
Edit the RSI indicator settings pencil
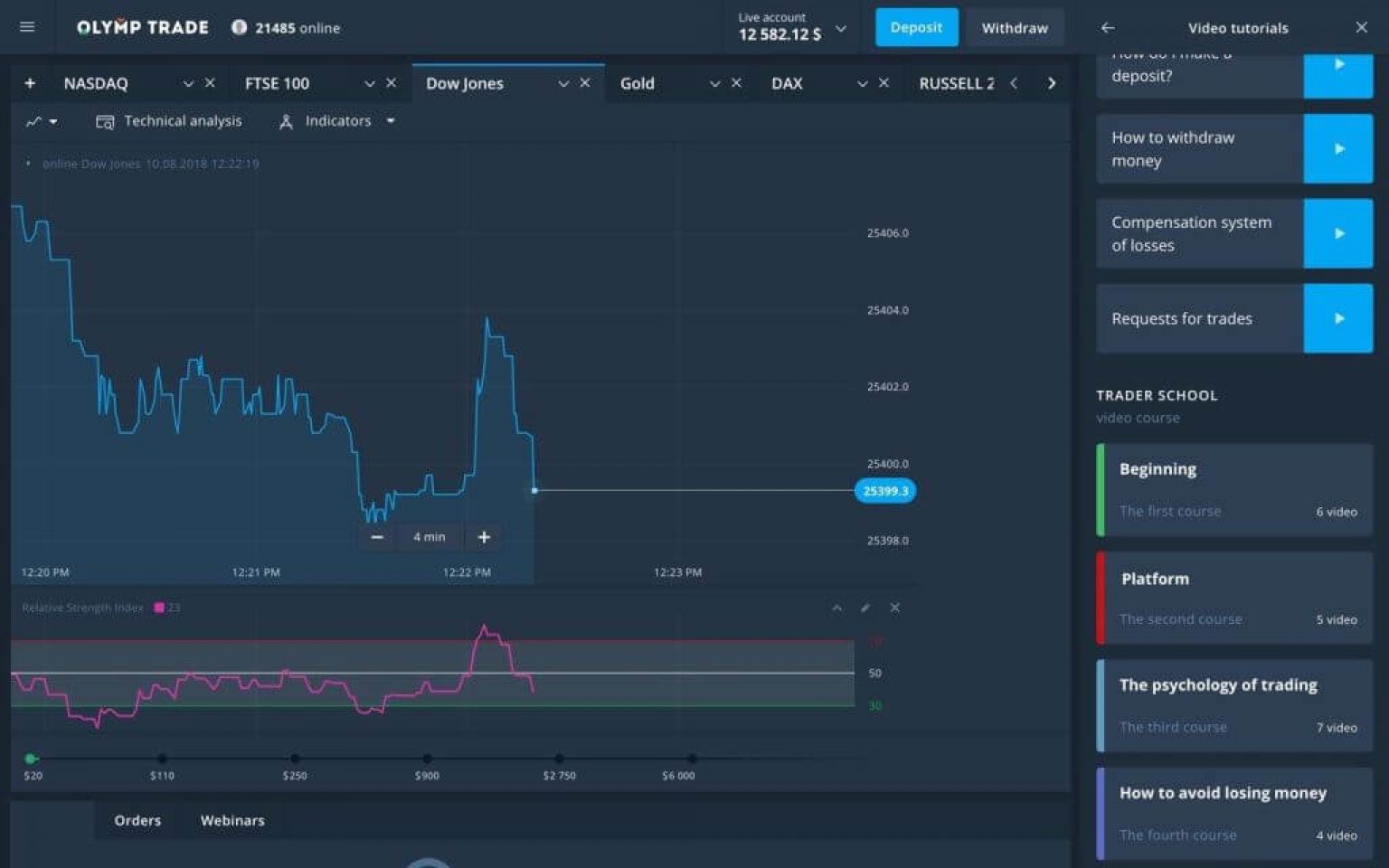coord(865,608)
